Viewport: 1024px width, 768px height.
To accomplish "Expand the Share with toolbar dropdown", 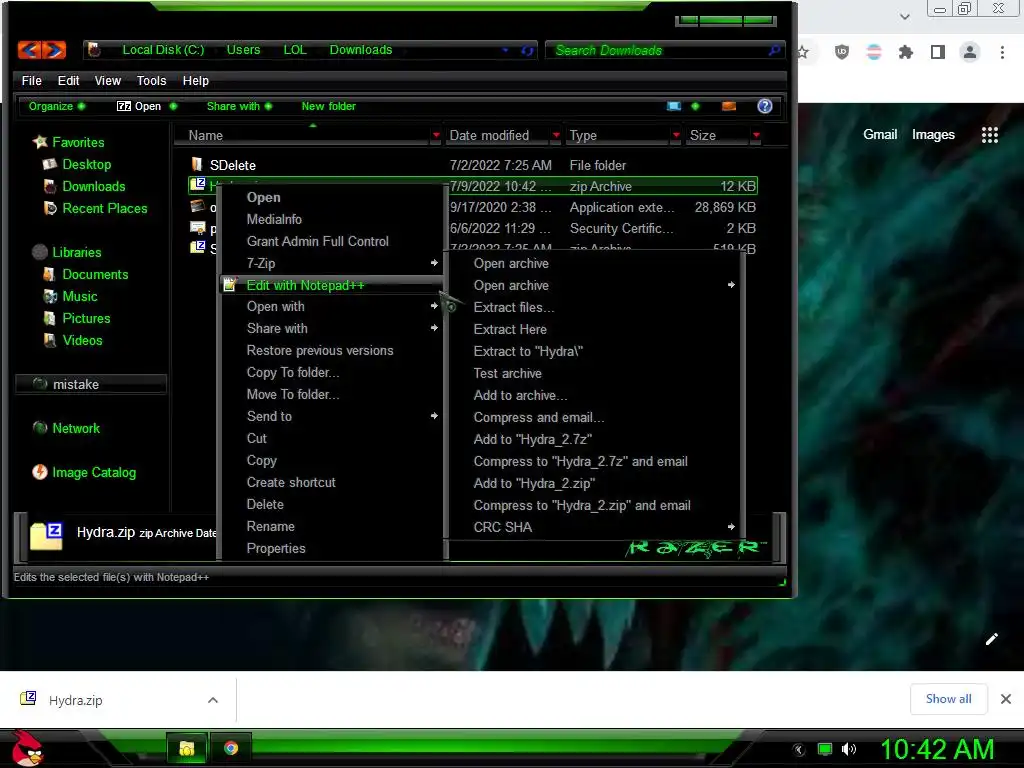I will click(239, 106).
